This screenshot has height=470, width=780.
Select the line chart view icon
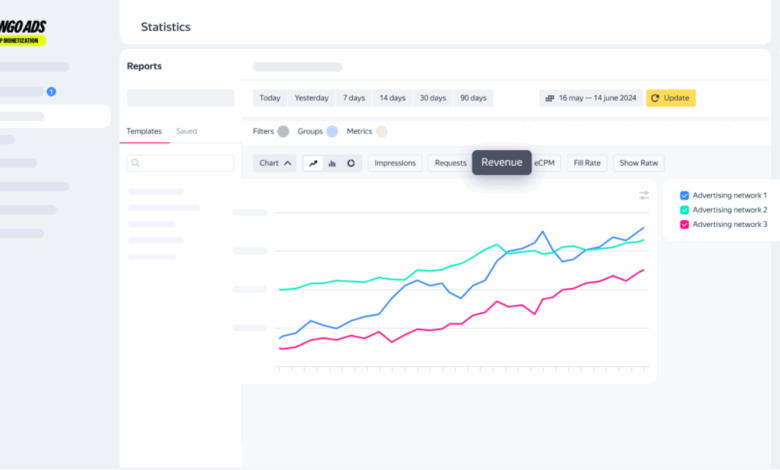pyautogui.click(x=313, y=163)
